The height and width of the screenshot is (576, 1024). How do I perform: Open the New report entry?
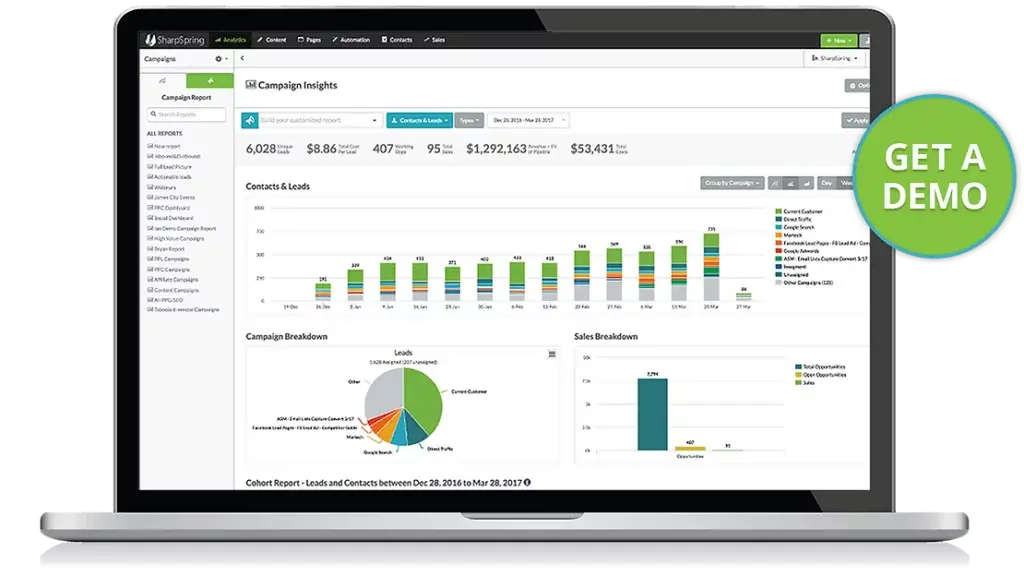(164, 146)
